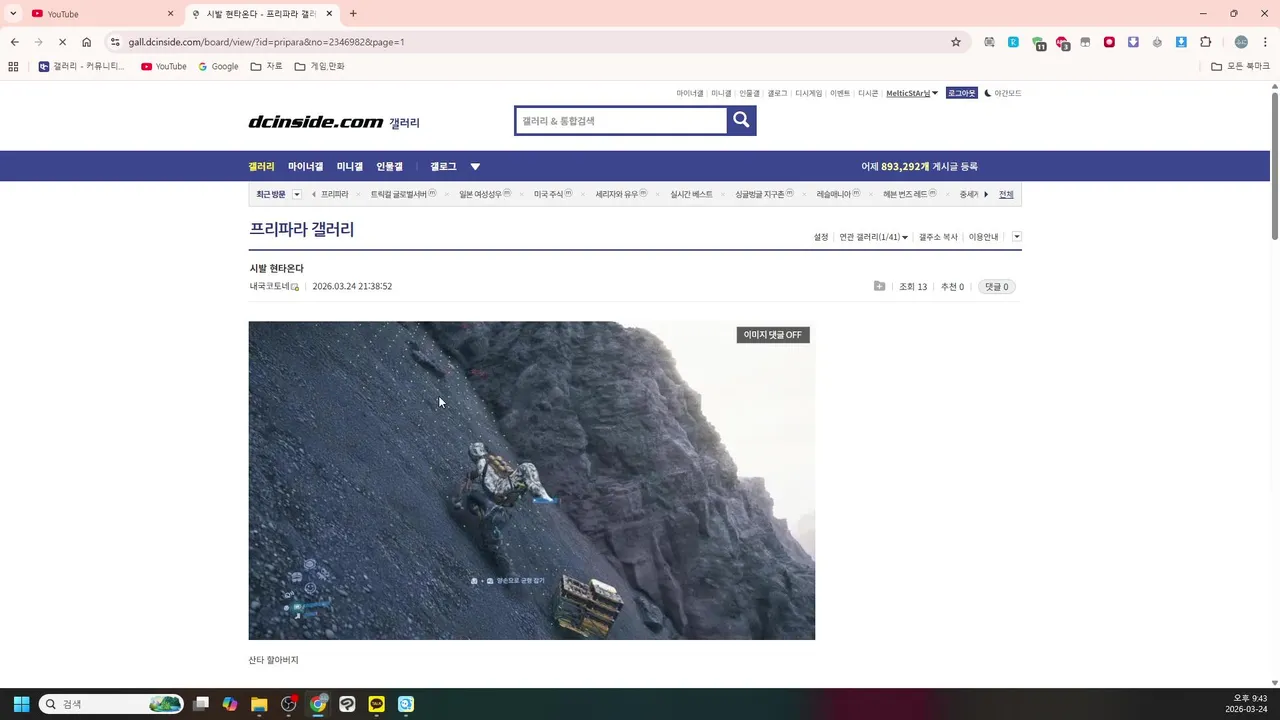Open Task View in the taskbar
1280x720 pixels.
pyautogui.click(x=201, y=704)
